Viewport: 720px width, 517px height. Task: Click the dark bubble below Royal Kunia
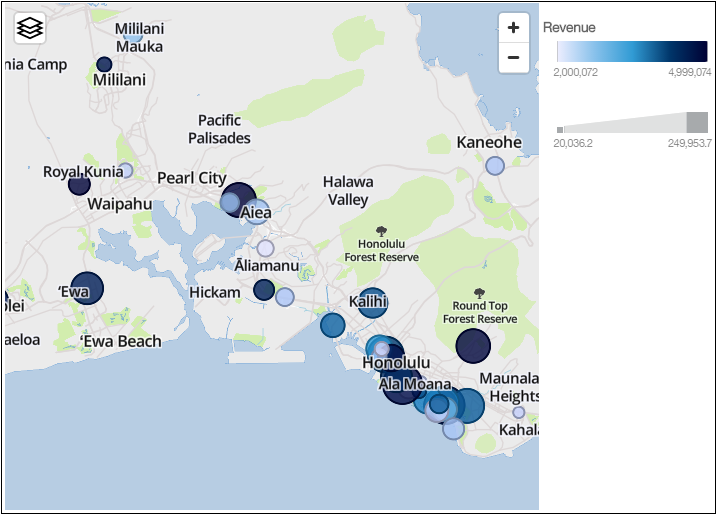[79, 185]
